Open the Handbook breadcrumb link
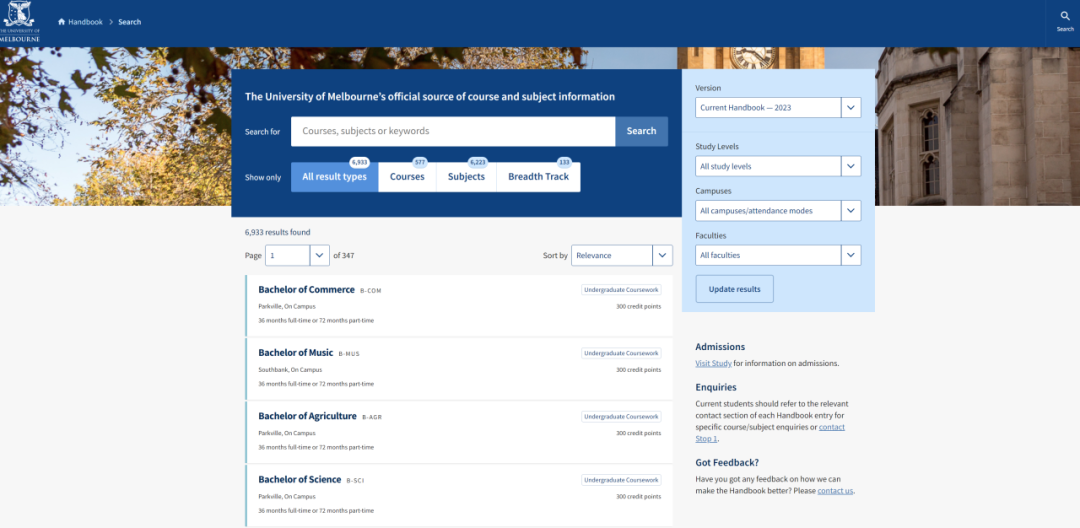The width and height of the screenshot is (1080, 528). tap(85, 22)
